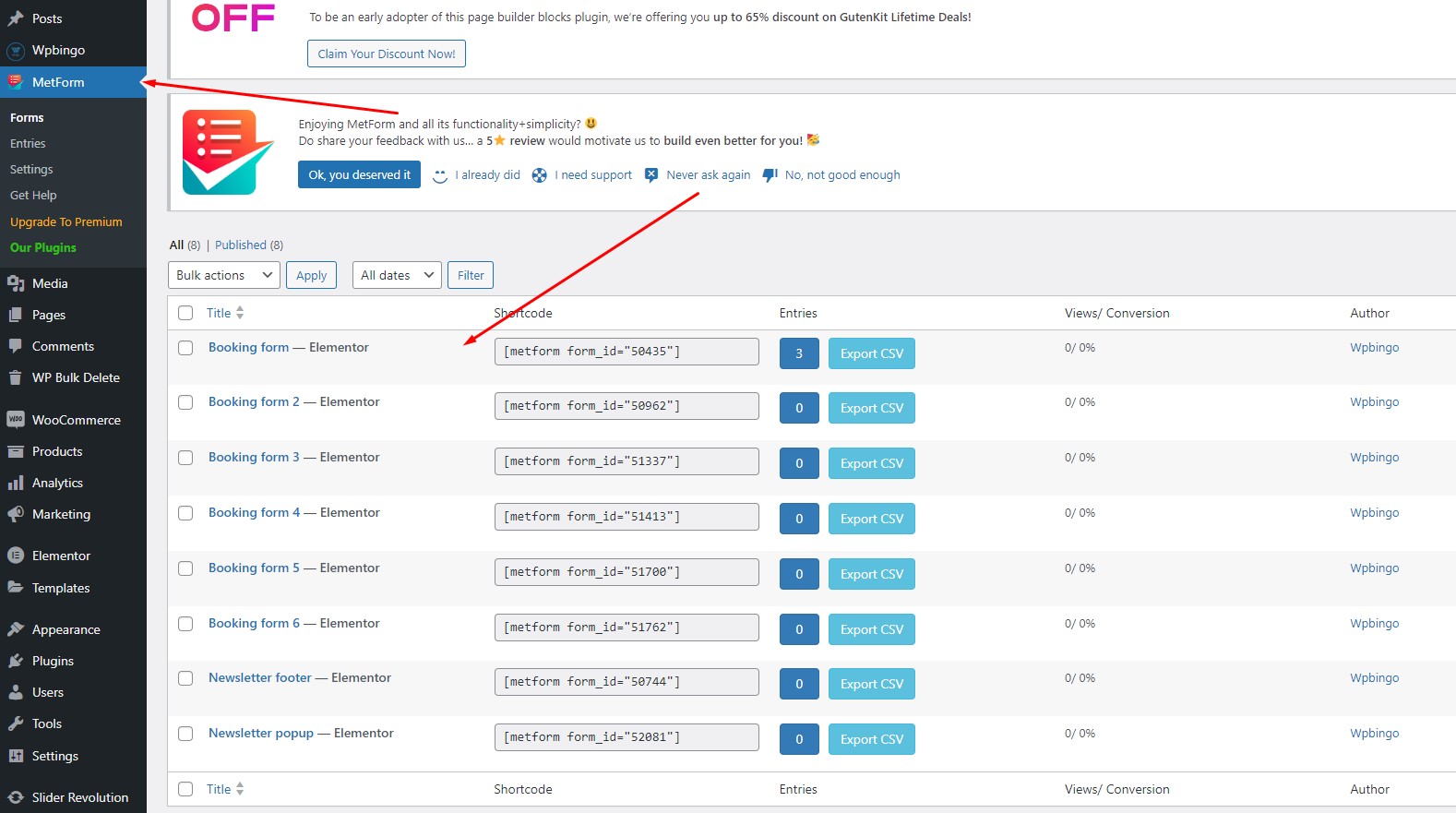The width and height of the screenshot is (1456, 813).
Task: Export CSV for Booking form 3
Action: (871, 463)
